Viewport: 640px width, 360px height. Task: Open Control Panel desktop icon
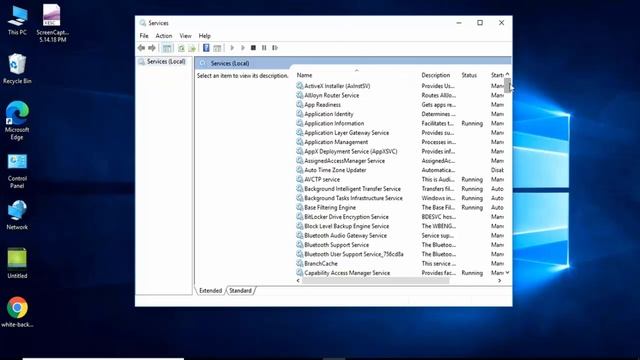click(x=17, y=171)
